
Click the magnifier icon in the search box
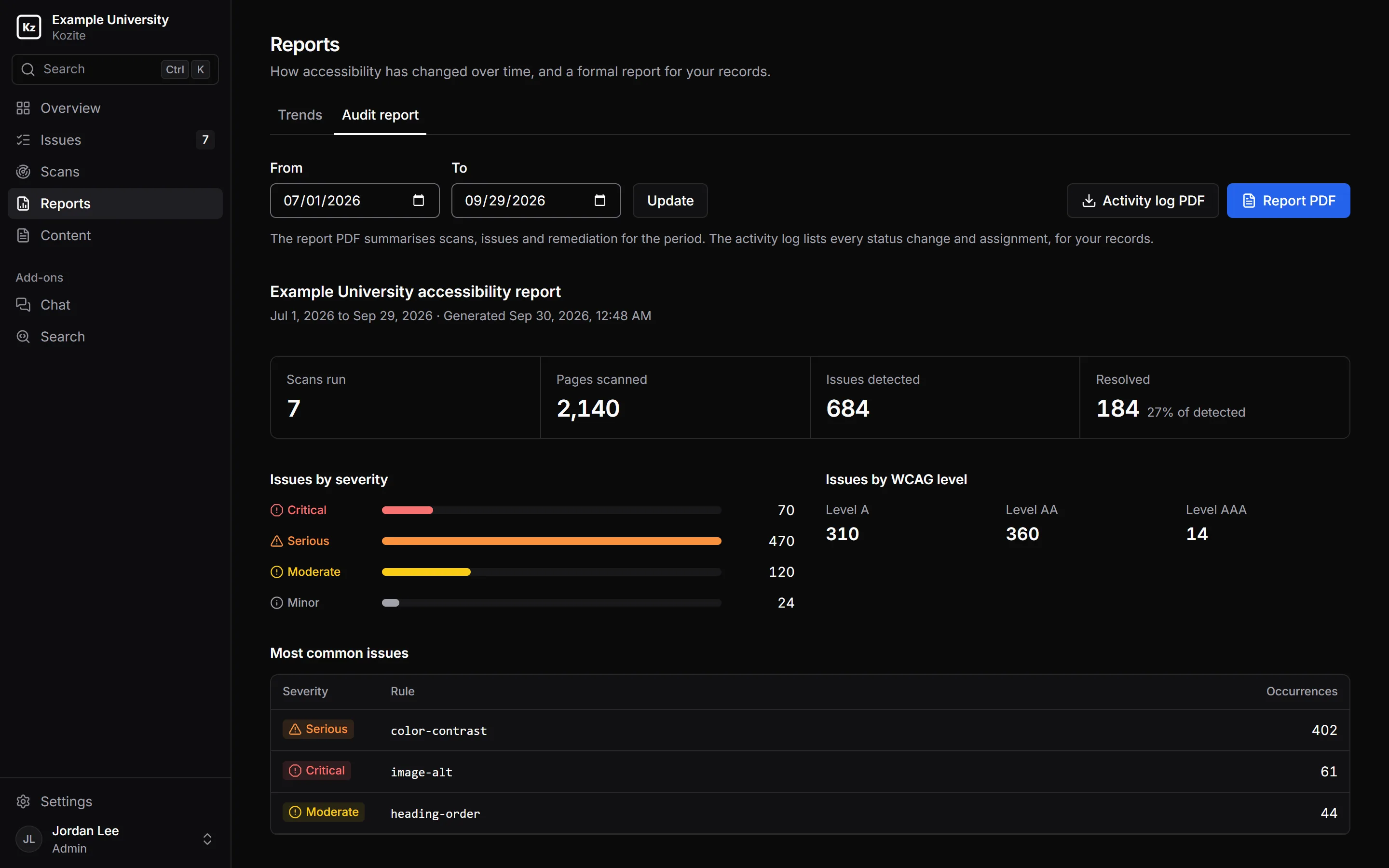pyautogui.click(x=27, y=69)
